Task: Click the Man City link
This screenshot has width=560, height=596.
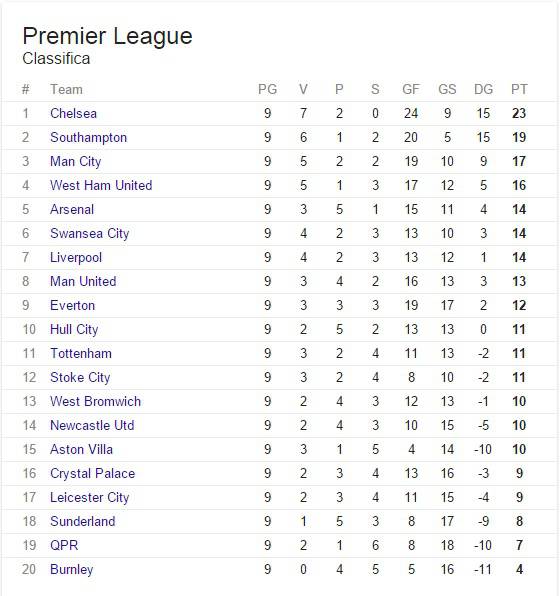Action: 76,161
